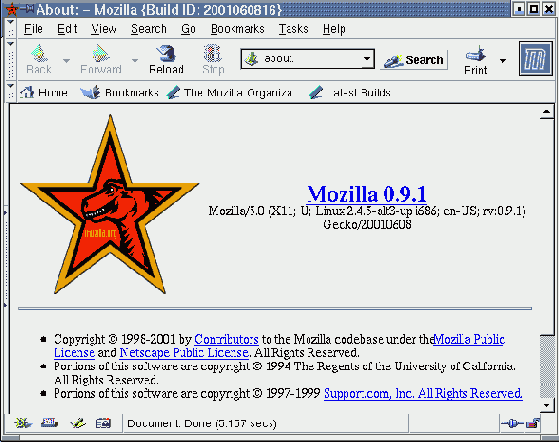The image size is (559, 442).
Task: Reload the current page
Action: pos(166,60)
